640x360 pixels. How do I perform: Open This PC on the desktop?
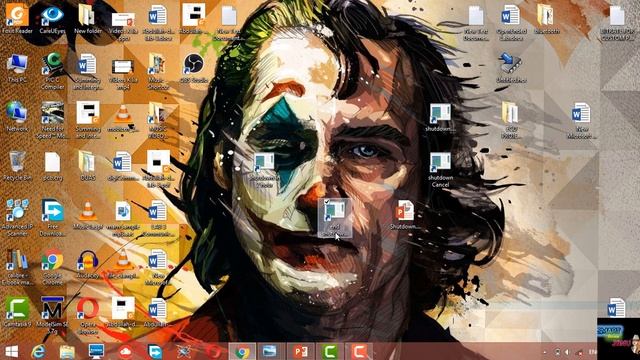[17, 68]
